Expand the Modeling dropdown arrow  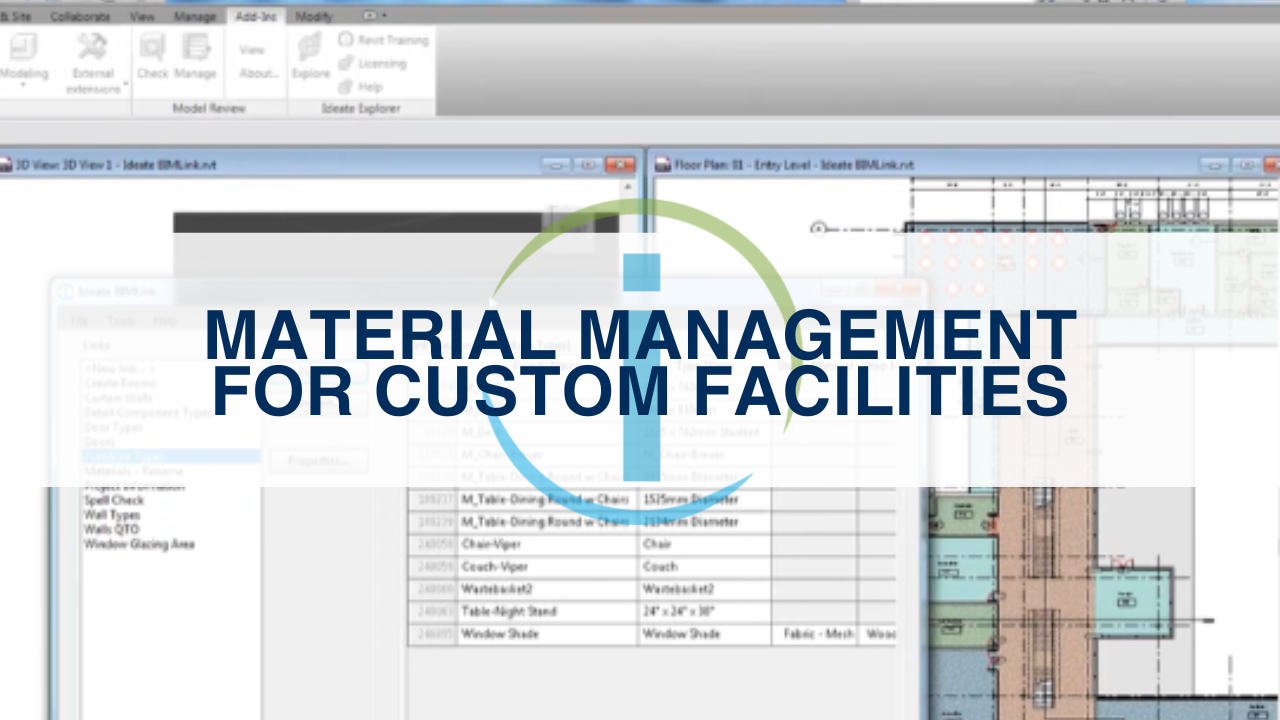(x=23, y=87)
